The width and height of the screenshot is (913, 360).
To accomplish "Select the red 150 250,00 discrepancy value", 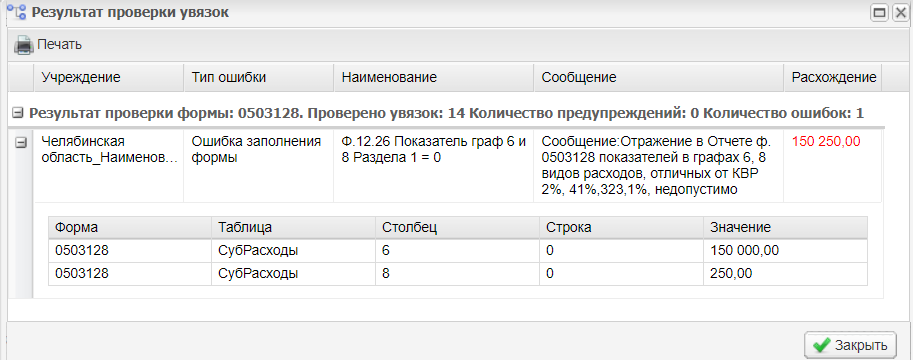I will [826, 142].
